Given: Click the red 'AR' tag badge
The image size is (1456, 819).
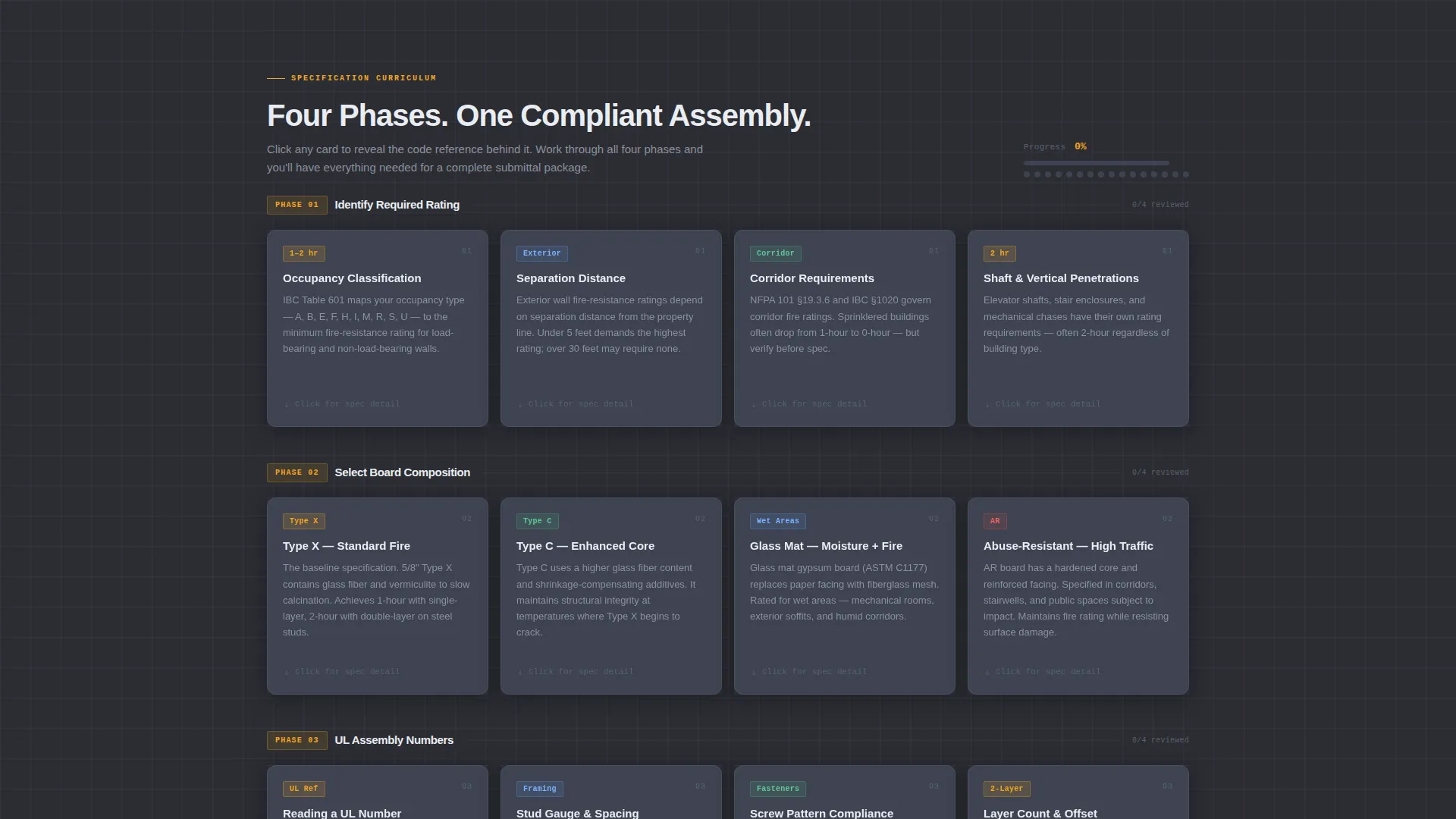Looking at the screenshot, I should coord(995,521).
